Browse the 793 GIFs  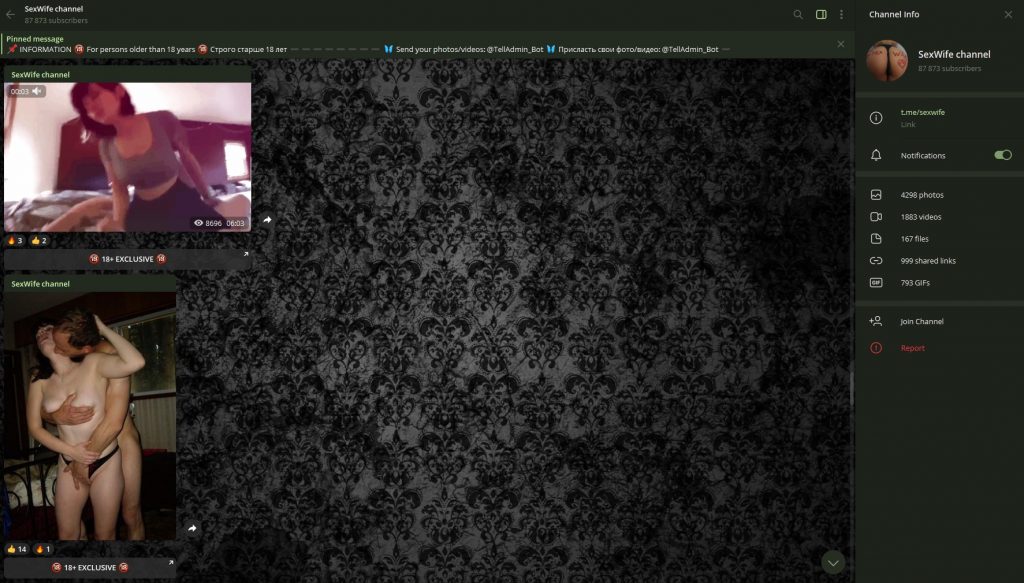pyautogui.click(x=917, y=283)
